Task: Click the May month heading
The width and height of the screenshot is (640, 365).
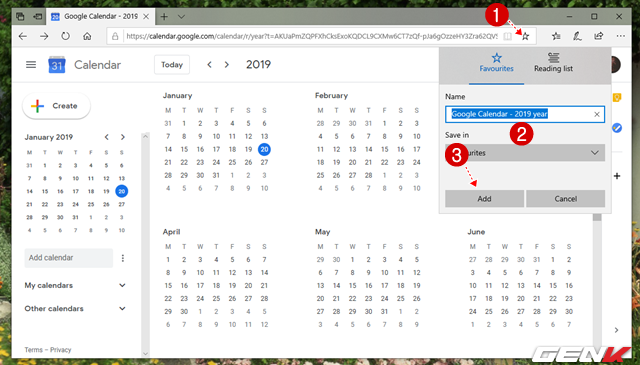Action: [x=322, y=232]
